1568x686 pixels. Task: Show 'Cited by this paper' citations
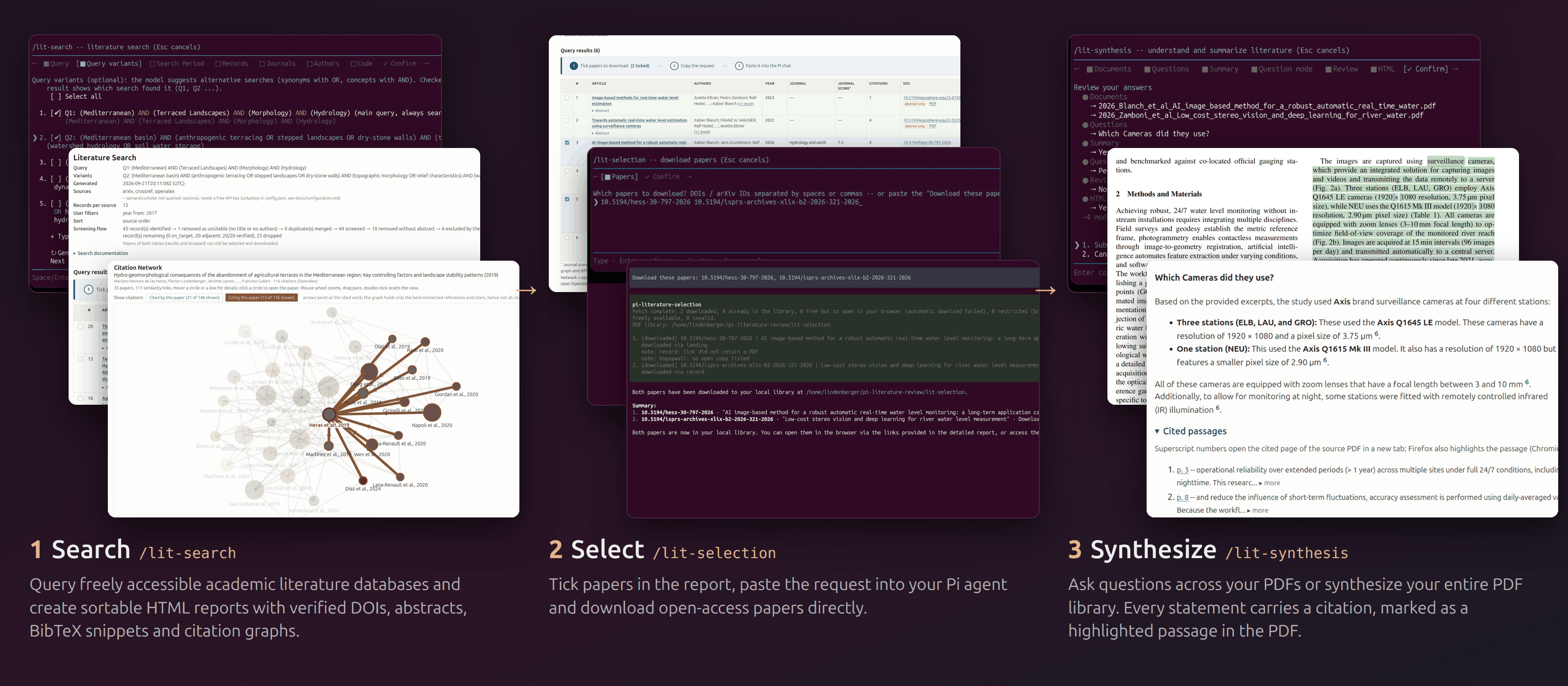184,297
